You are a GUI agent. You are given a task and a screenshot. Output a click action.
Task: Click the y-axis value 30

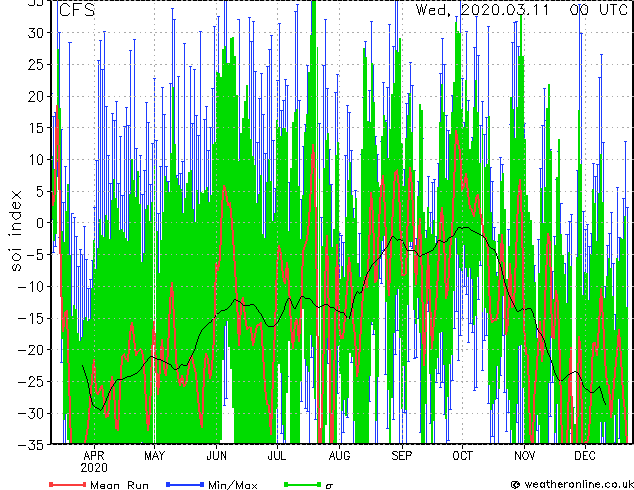[x=37, y=33]
